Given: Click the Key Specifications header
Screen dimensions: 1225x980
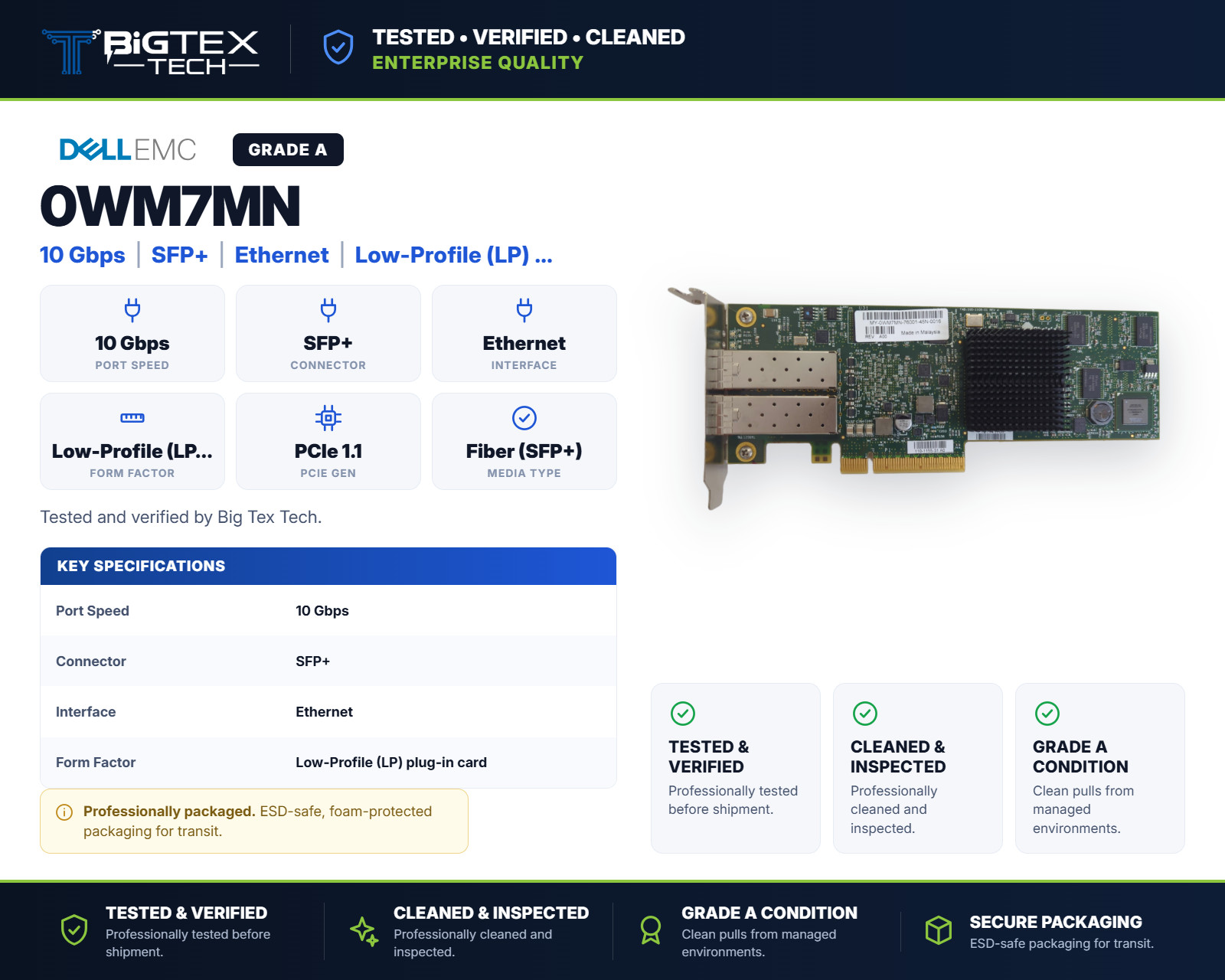Looking at the screenshot, I should [x=328, y=566].
